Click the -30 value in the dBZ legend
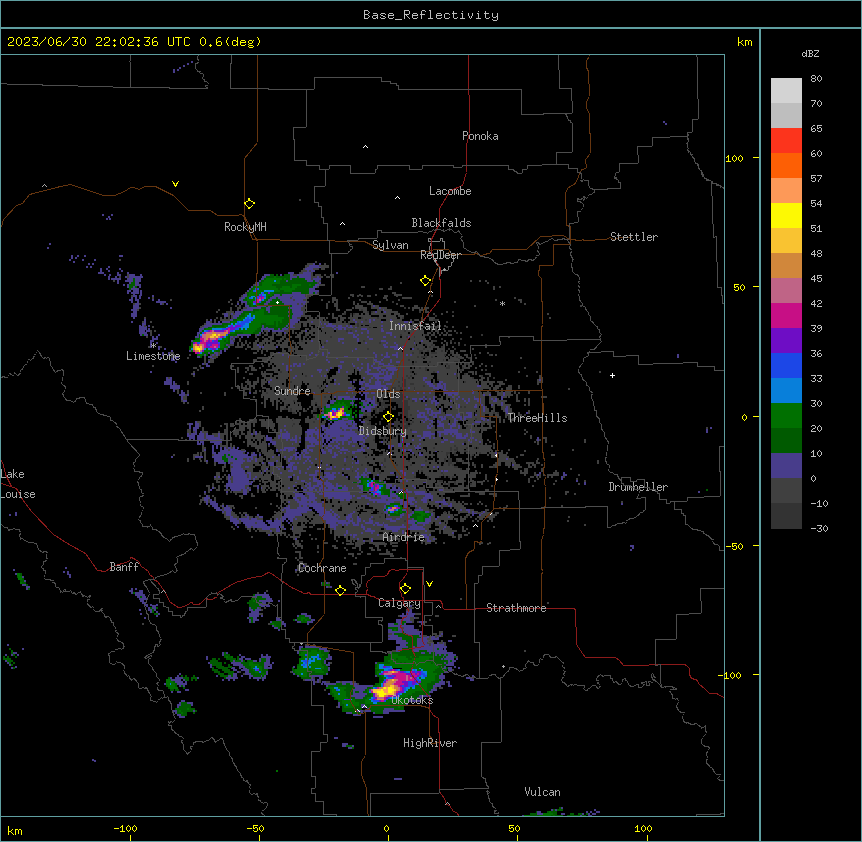This screenshot has width=862, height=842. 819,528
